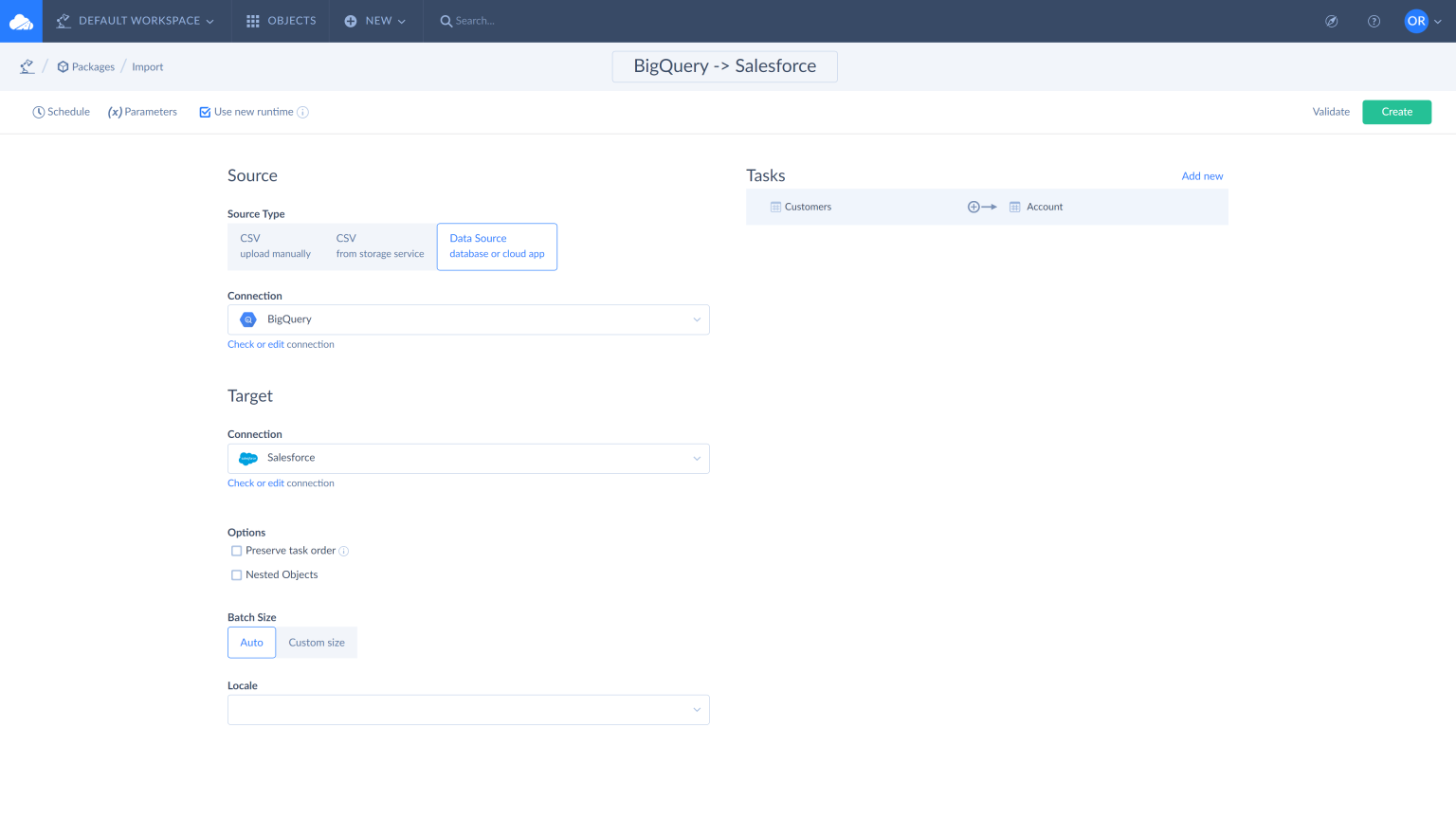1456x819 pixels.
Task: Click the BigQuery -> Salesforce name field
Action: click(x=723, y=66)
